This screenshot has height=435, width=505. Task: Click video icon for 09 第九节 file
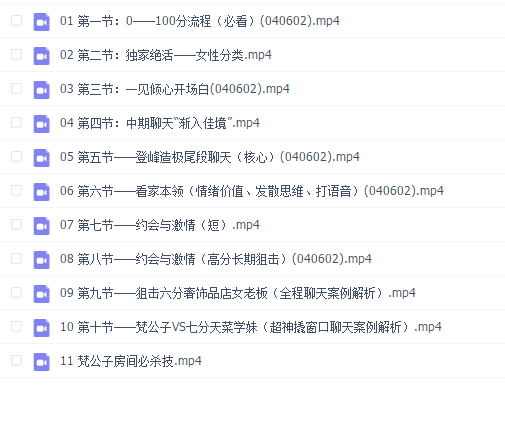(42, 294)
